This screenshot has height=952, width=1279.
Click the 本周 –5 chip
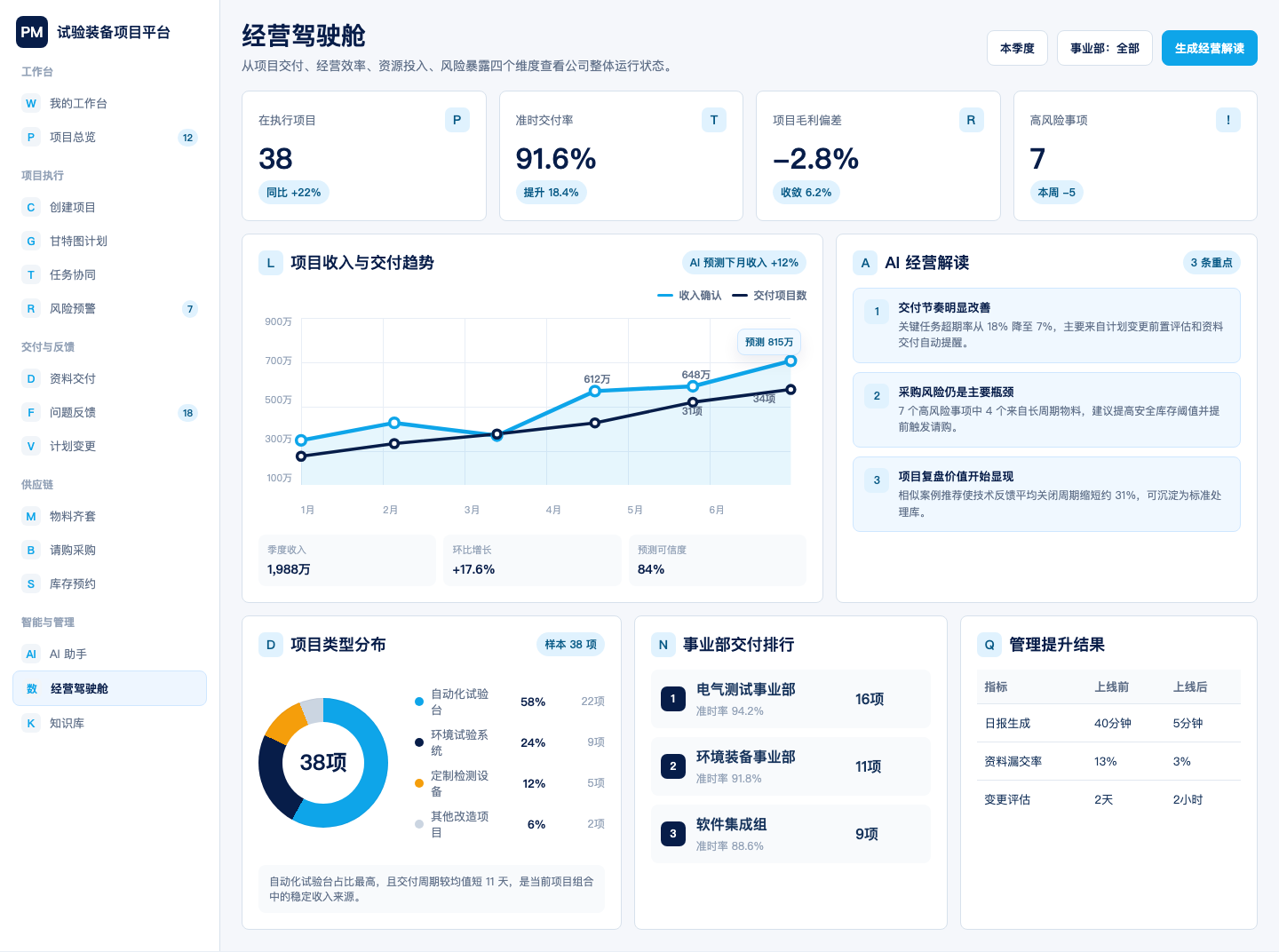coord(1057,193)
